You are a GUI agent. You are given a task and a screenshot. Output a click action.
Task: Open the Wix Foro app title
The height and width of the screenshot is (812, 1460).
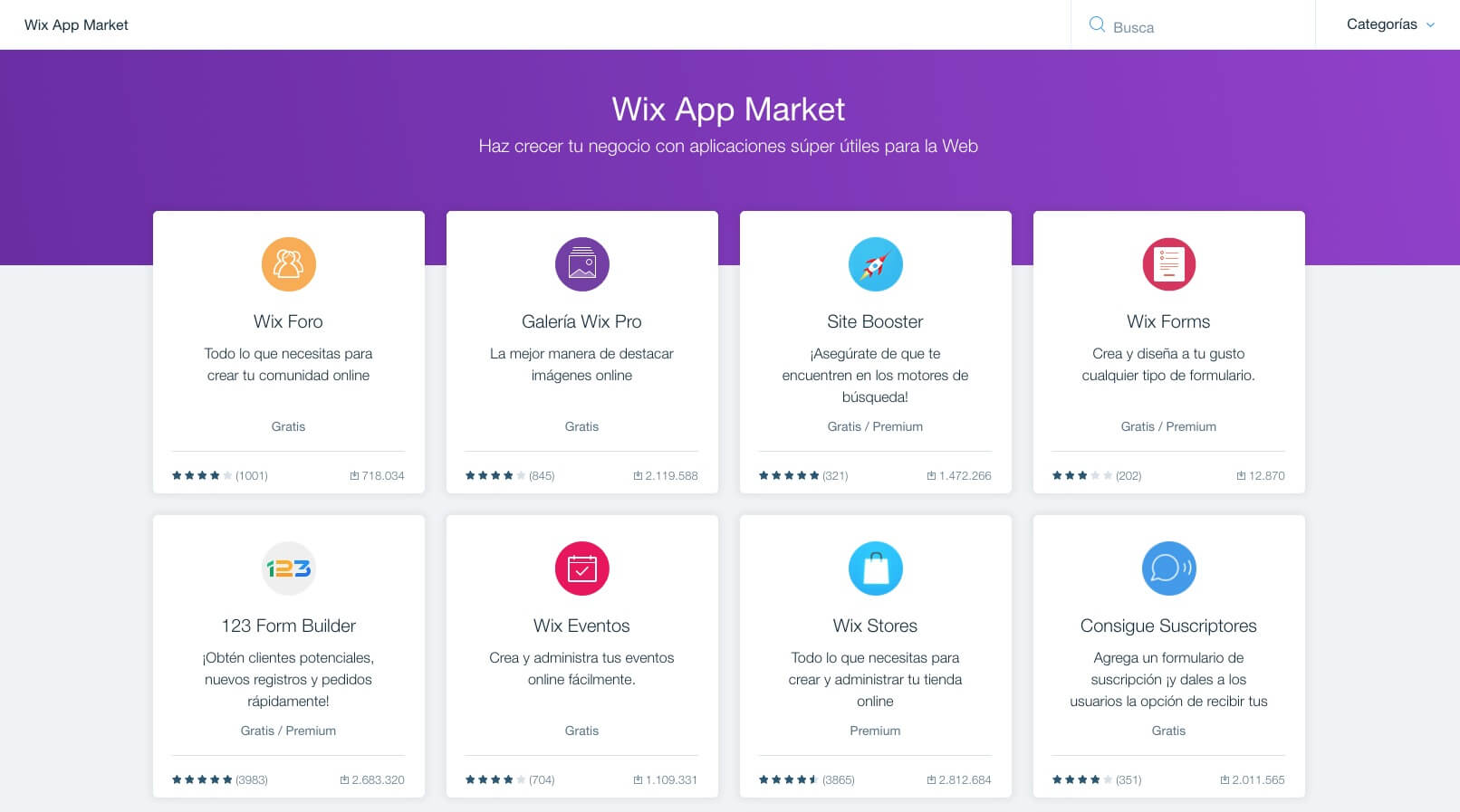tap(288, 321)
